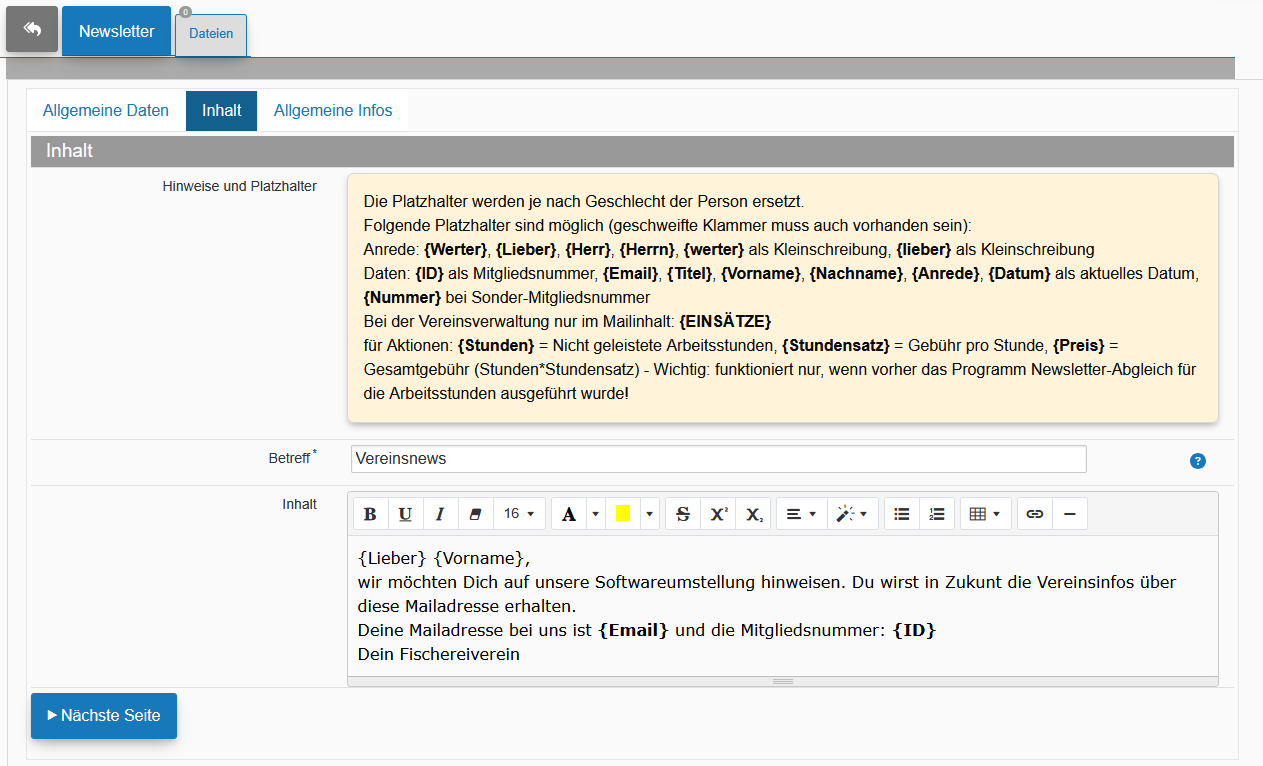Click the Betreff input field
This screenshot has width=1263, height=766.
718,459
